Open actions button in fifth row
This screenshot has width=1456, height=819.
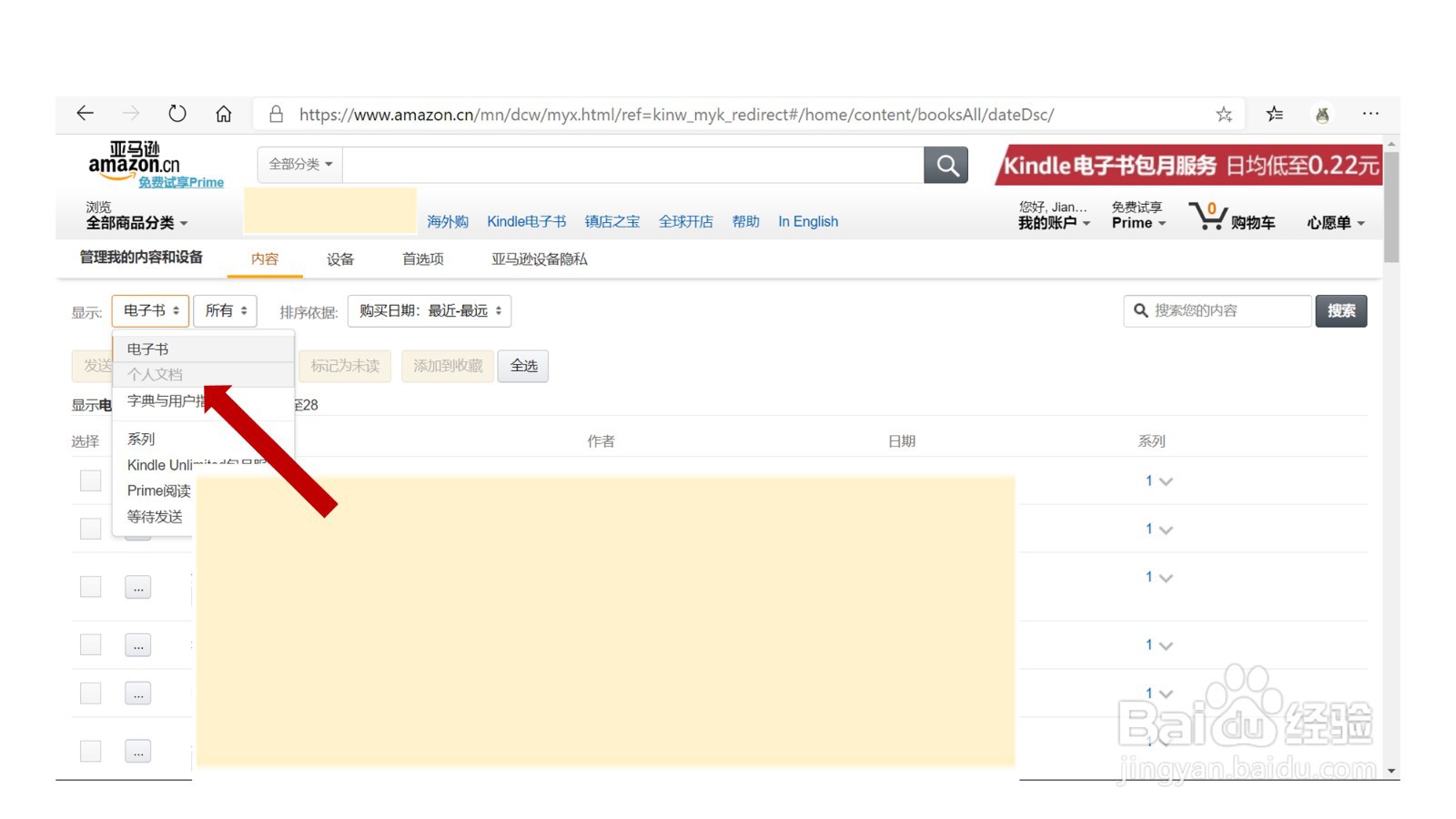tap(138, 693)
